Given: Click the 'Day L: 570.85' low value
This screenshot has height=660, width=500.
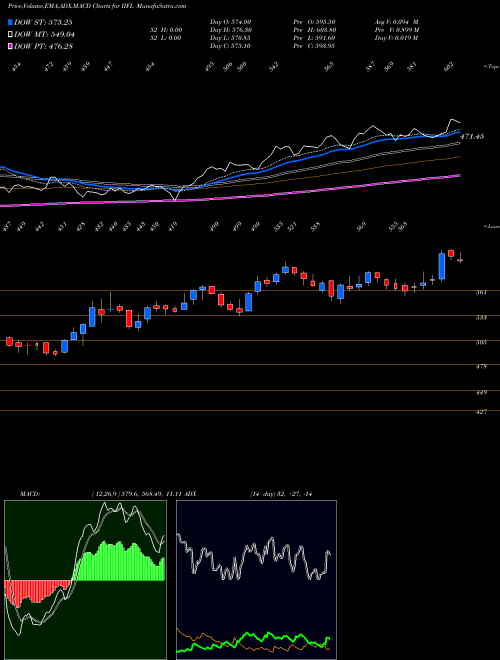Looking at the screenshot, I should (230, 38).
